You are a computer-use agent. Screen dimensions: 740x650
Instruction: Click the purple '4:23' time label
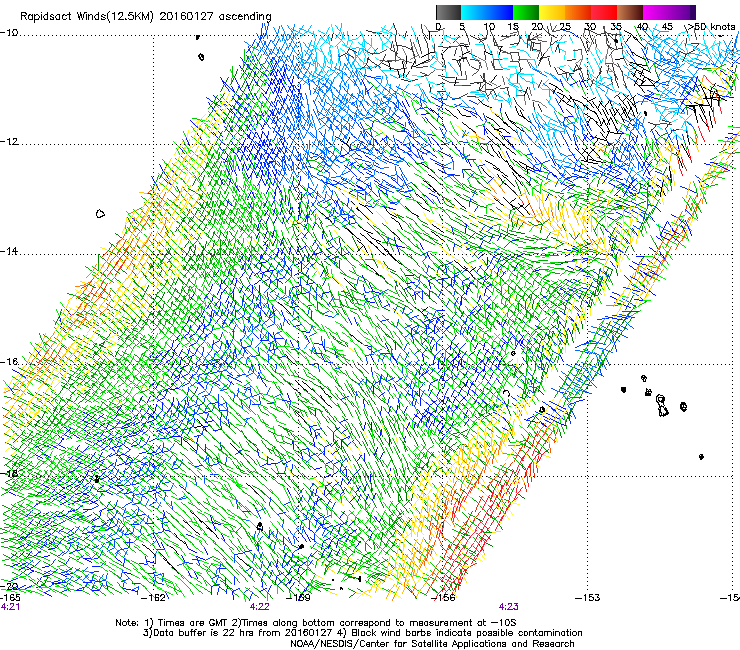tap(509, 607)
